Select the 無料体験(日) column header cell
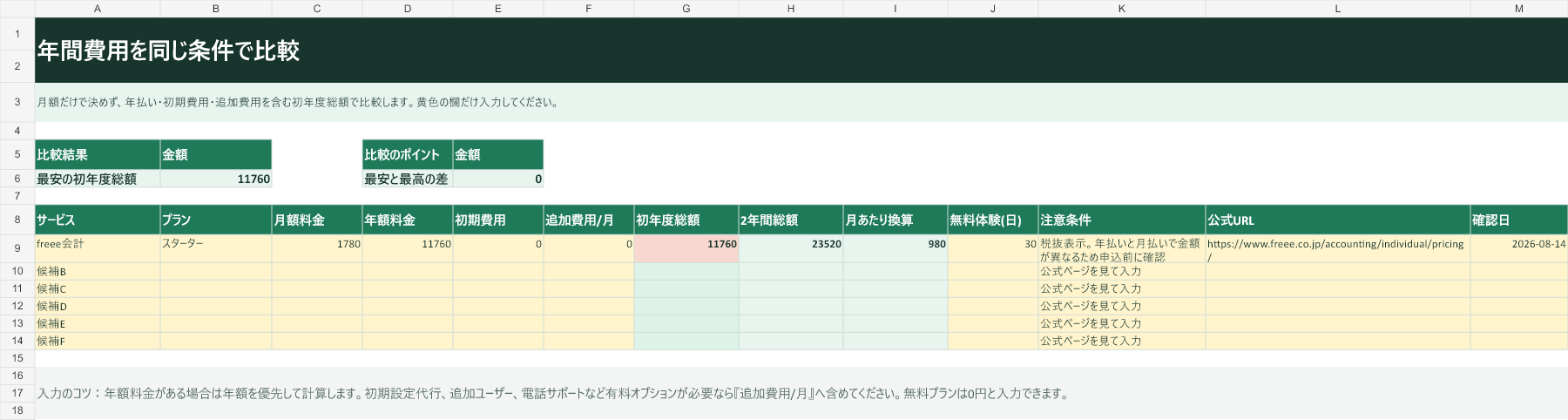 coord(993,220)
